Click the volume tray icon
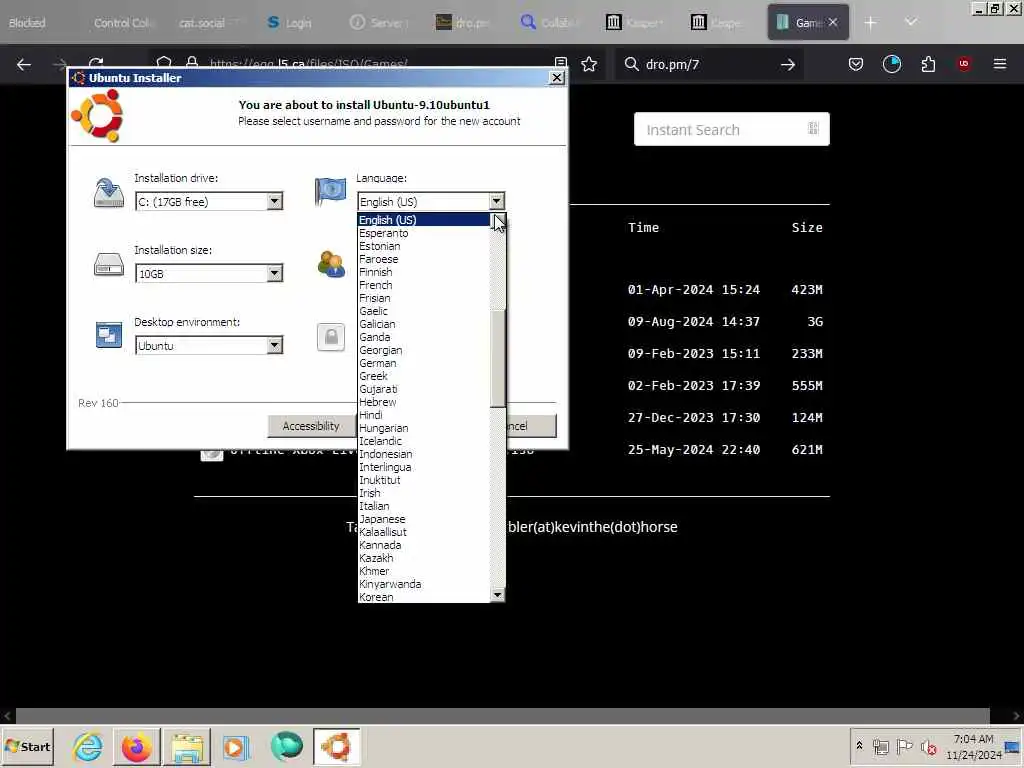Image resolution: width=1024 pixels, height=768 pixels. click(x=929, y=746)
